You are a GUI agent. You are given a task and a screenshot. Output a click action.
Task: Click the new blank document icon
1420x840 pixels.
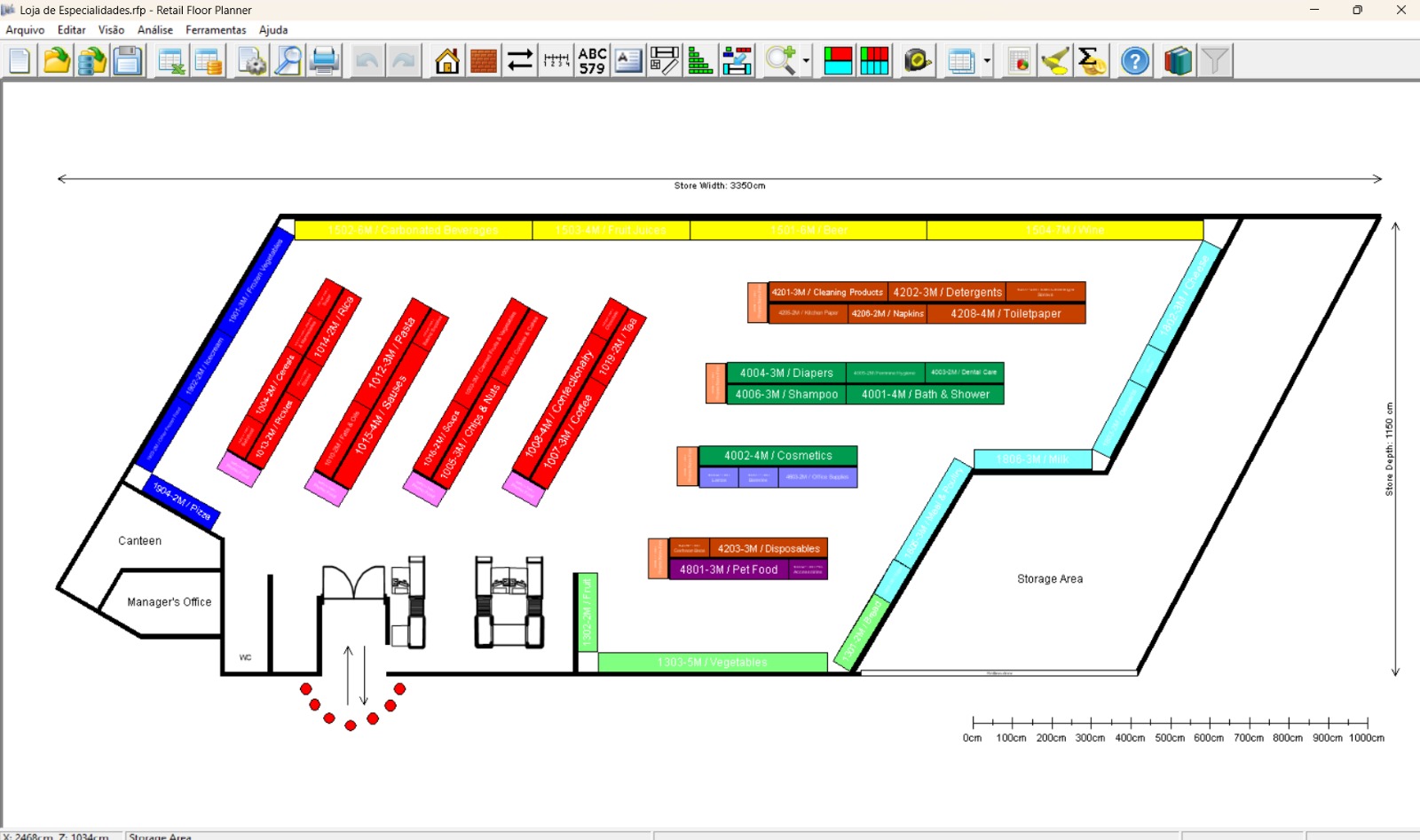[x=20, y=61]
